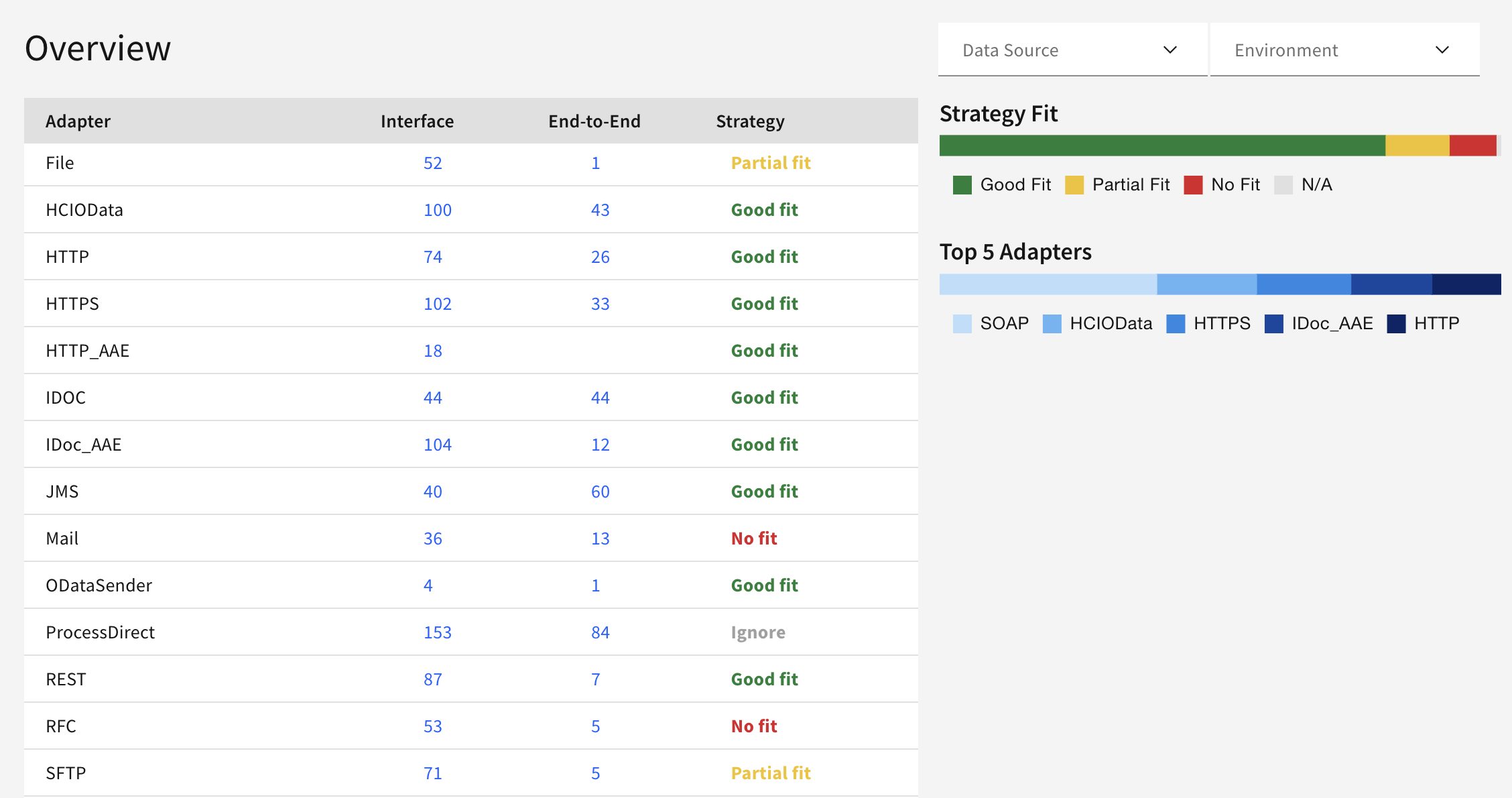Screen dimensions: 1512x798
Task: Open interface count 52 for File
Action: pyautogui.click(x=433, y=164)
